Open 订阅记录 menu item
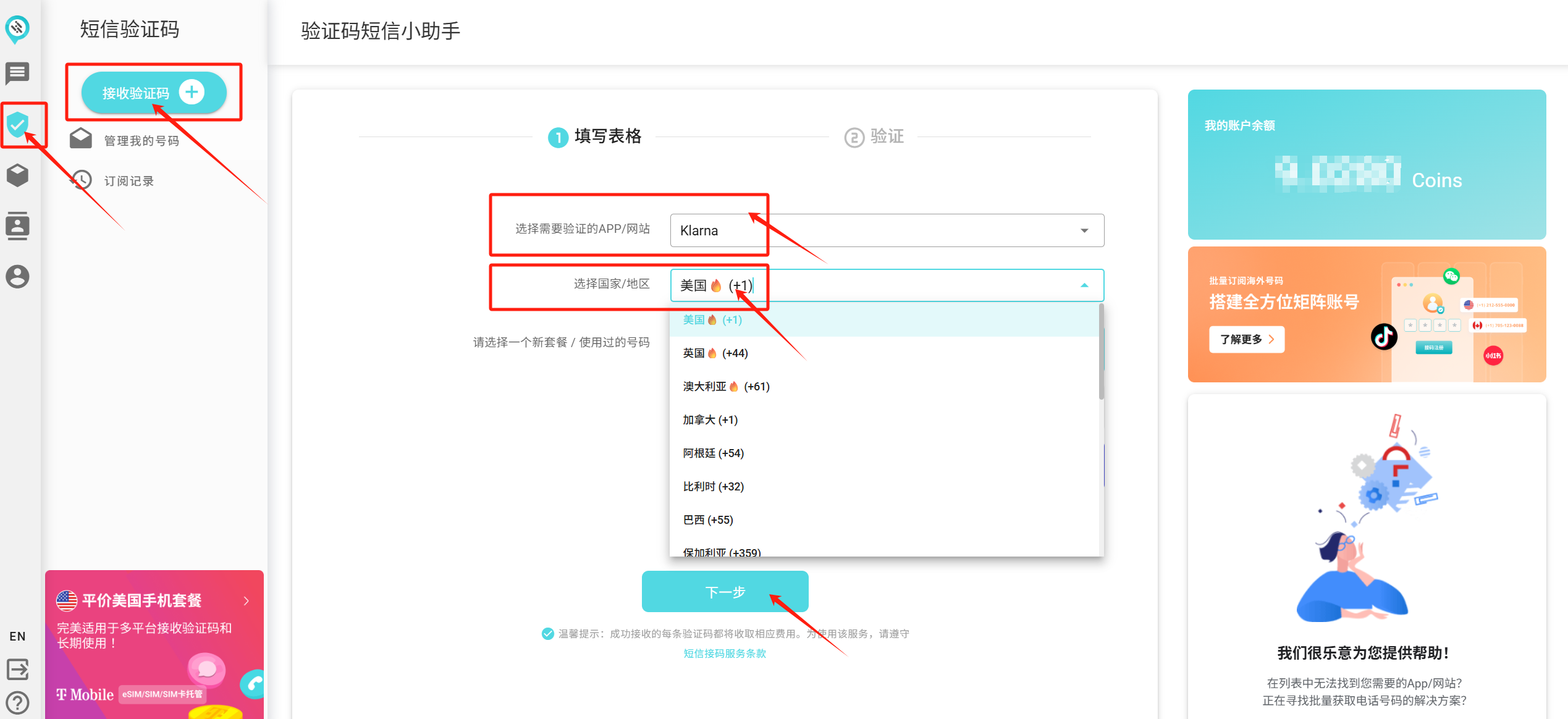 (129, 181)
